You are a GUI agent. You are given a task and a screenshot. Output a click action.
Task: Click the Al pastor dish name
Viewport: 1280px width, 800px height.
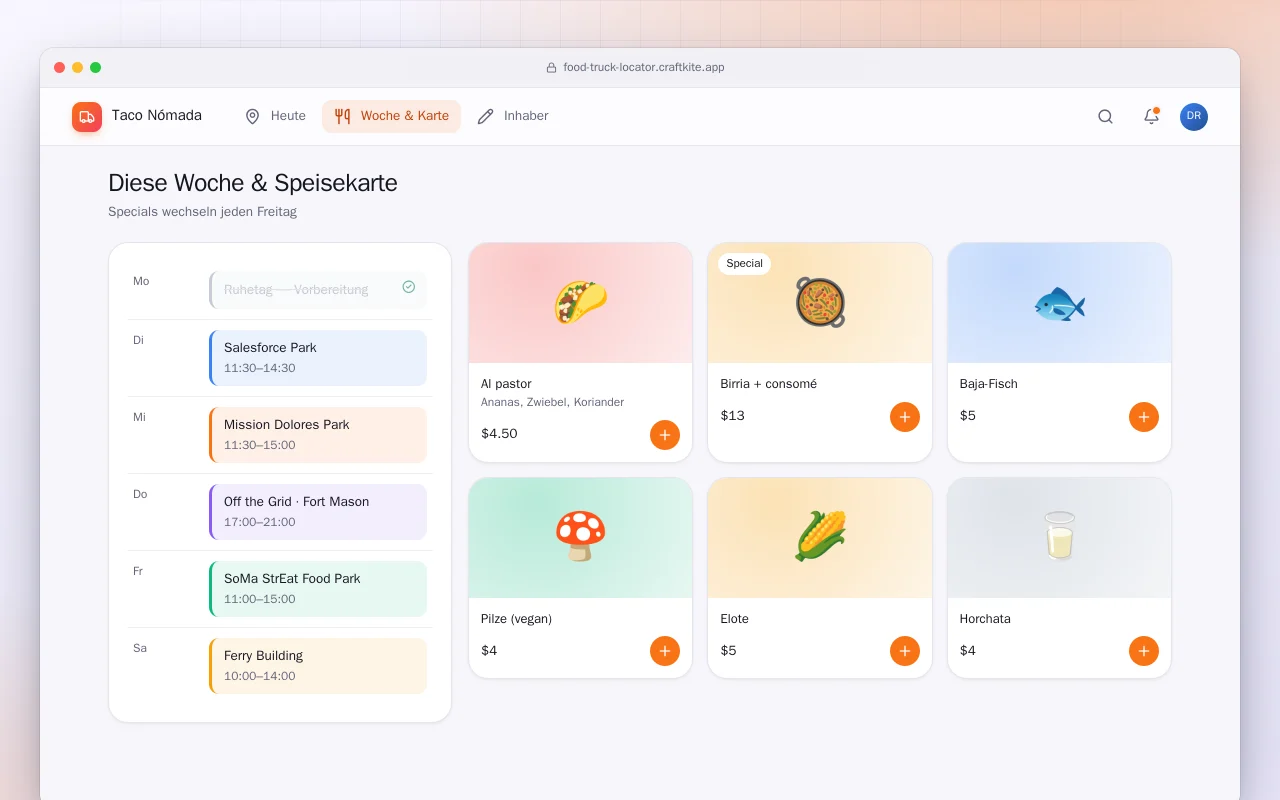(x=506, y=384)
